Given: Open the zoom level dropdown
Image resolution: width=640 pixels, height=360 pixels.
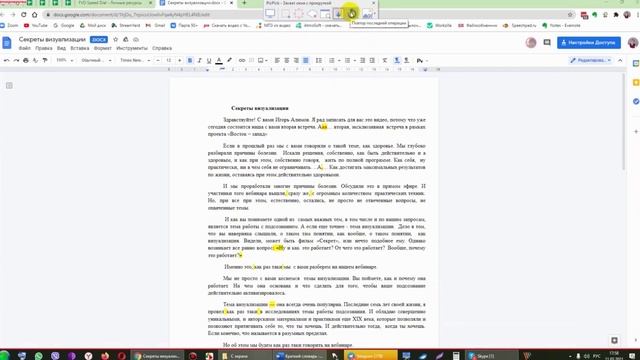Looking at the screenshot, I should click(64, 60).
